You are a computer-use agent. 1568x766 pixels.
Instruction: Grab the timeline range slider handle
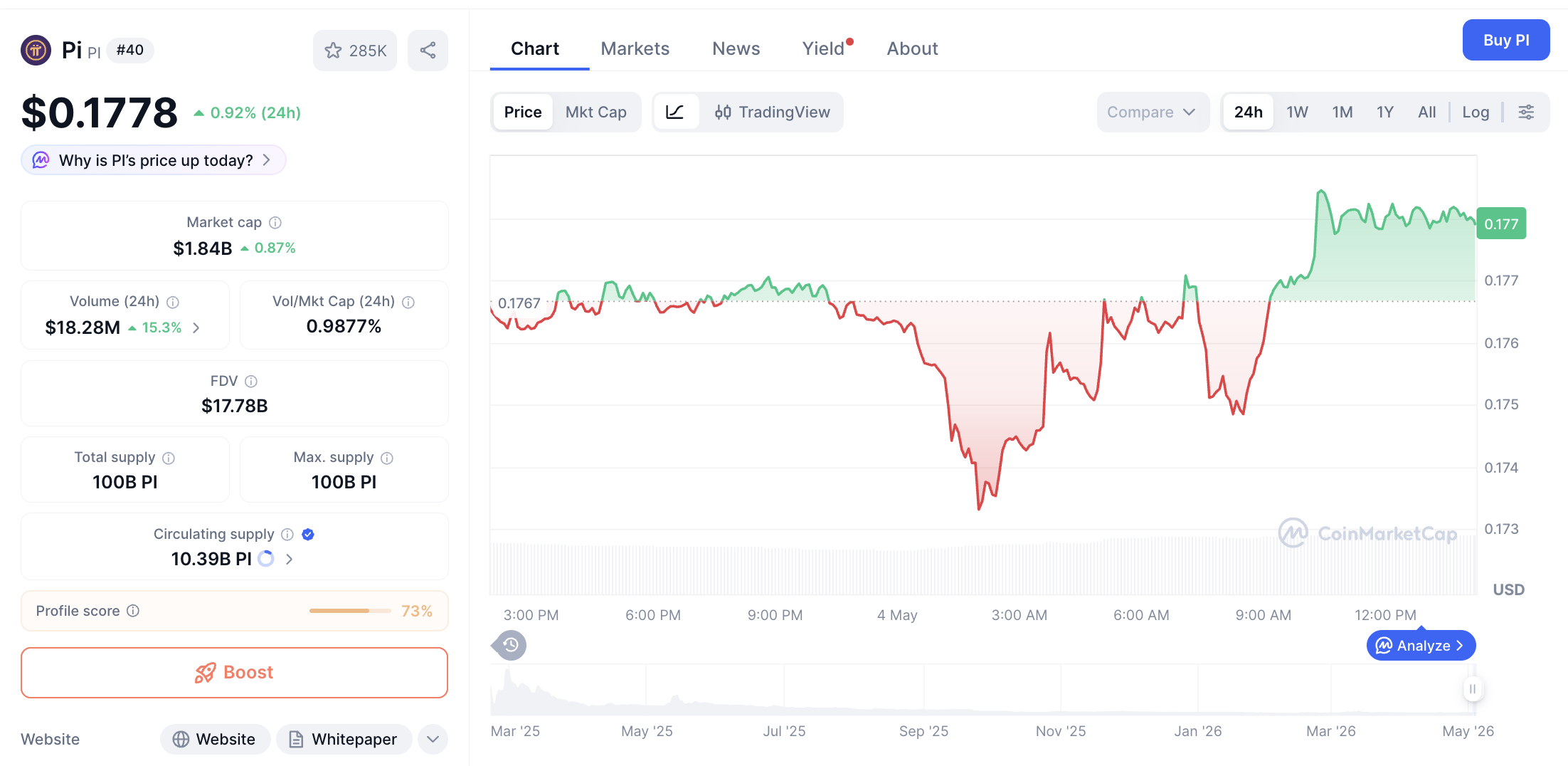point(1473,689)
